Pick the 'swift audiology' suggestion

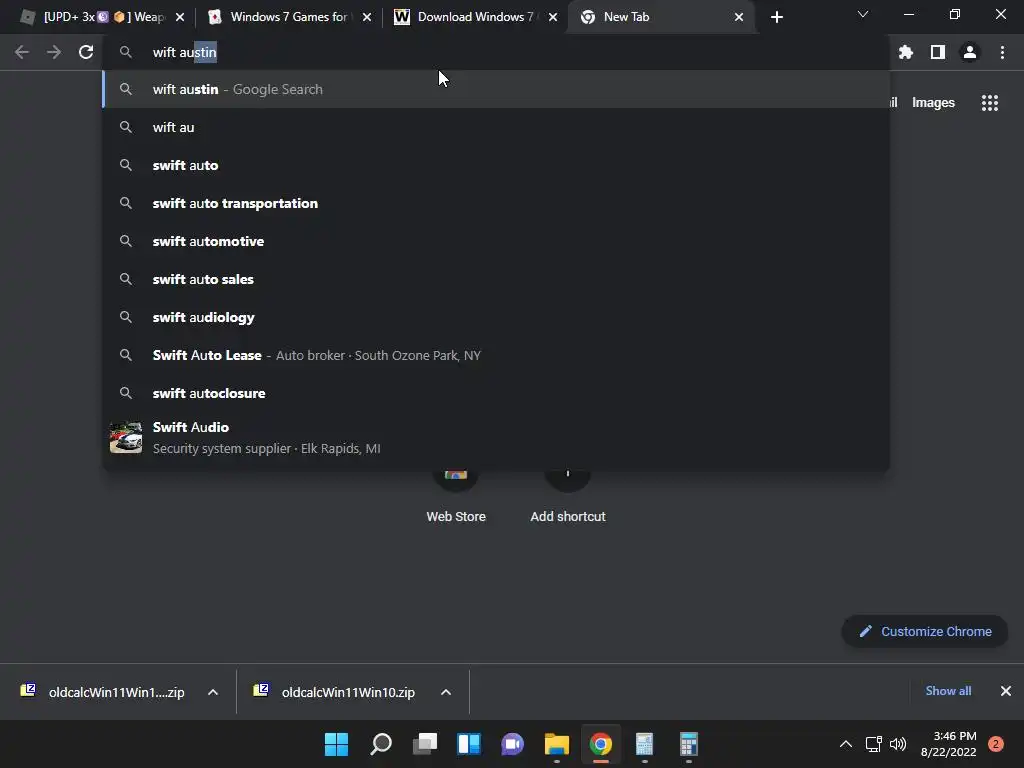496,317
